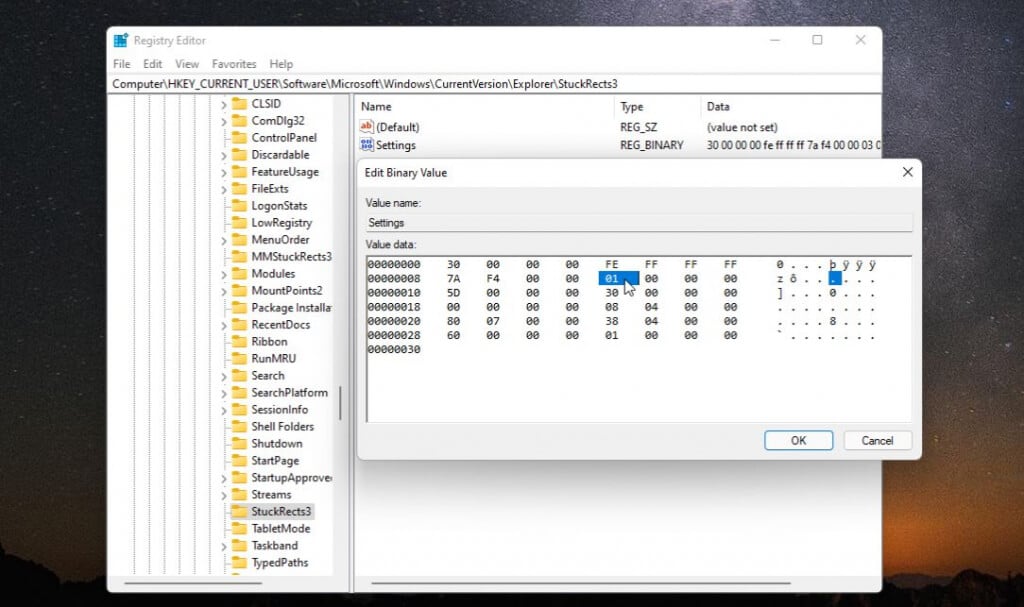Viewport: 1024px width, 607px height.
Task: Open the Edit menu
Action: tap(152, 64)
